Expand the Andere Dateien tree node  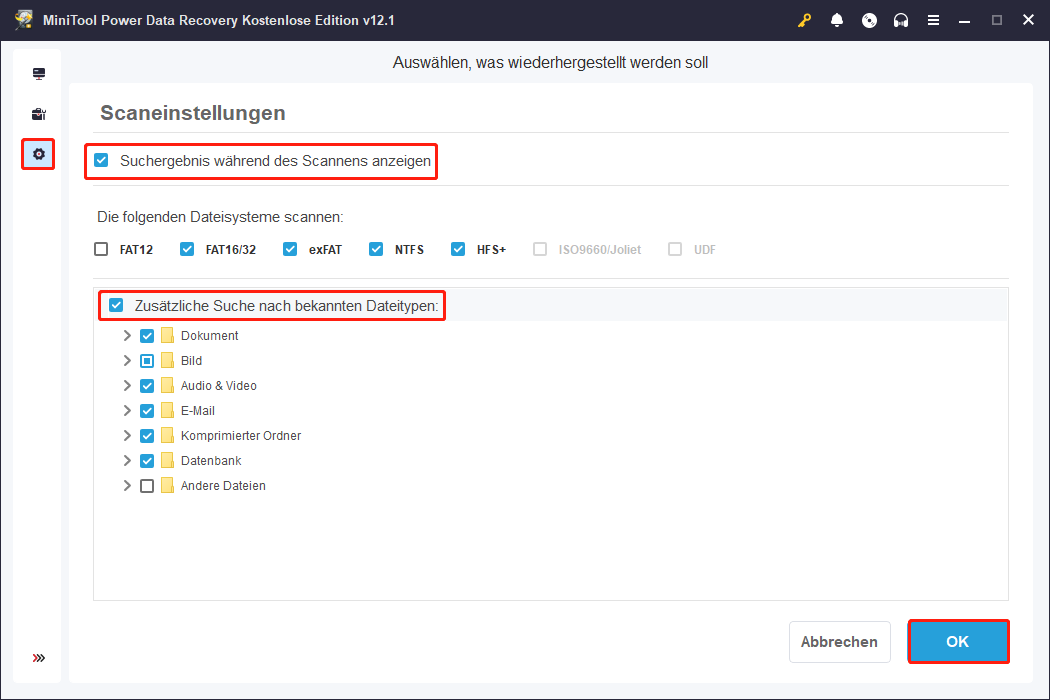point(127,486)
